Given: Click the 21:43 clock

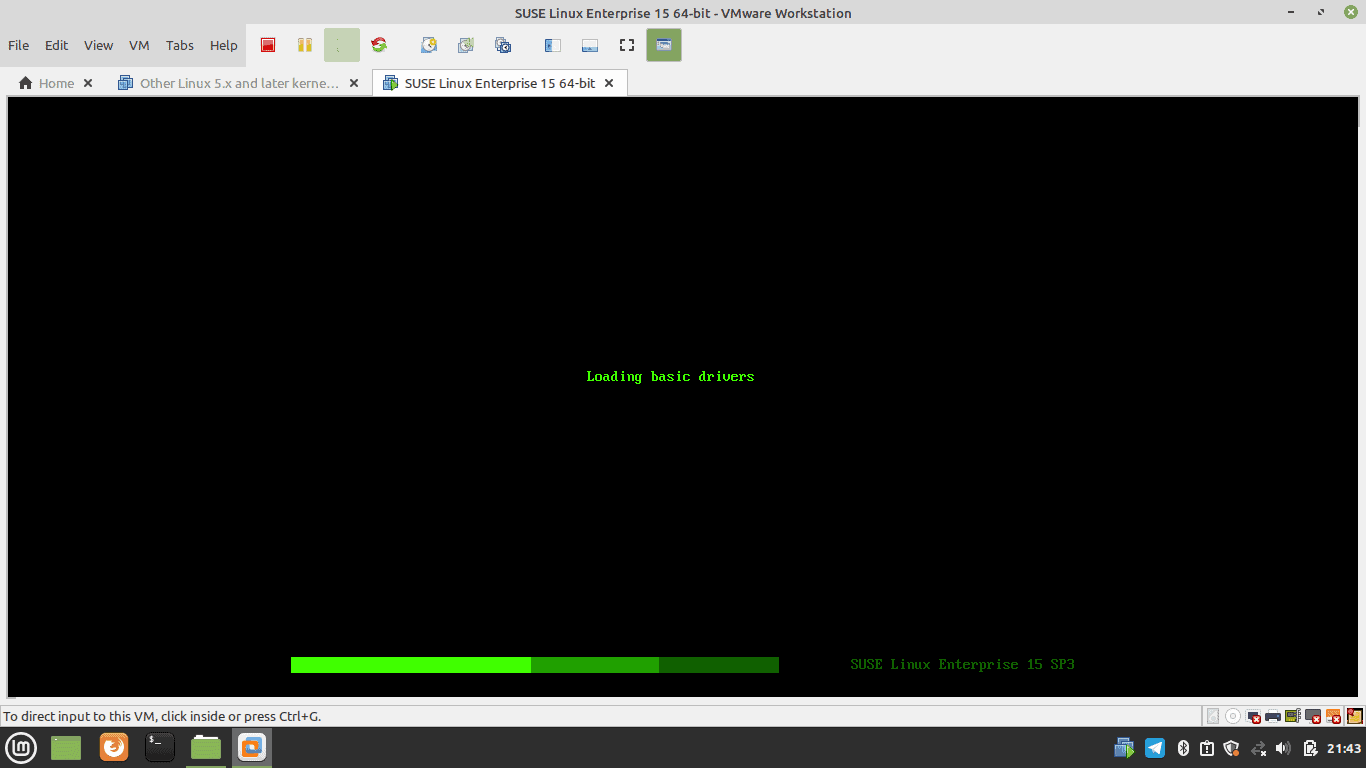Looking at the screenshot, I should coord(1344,748).
